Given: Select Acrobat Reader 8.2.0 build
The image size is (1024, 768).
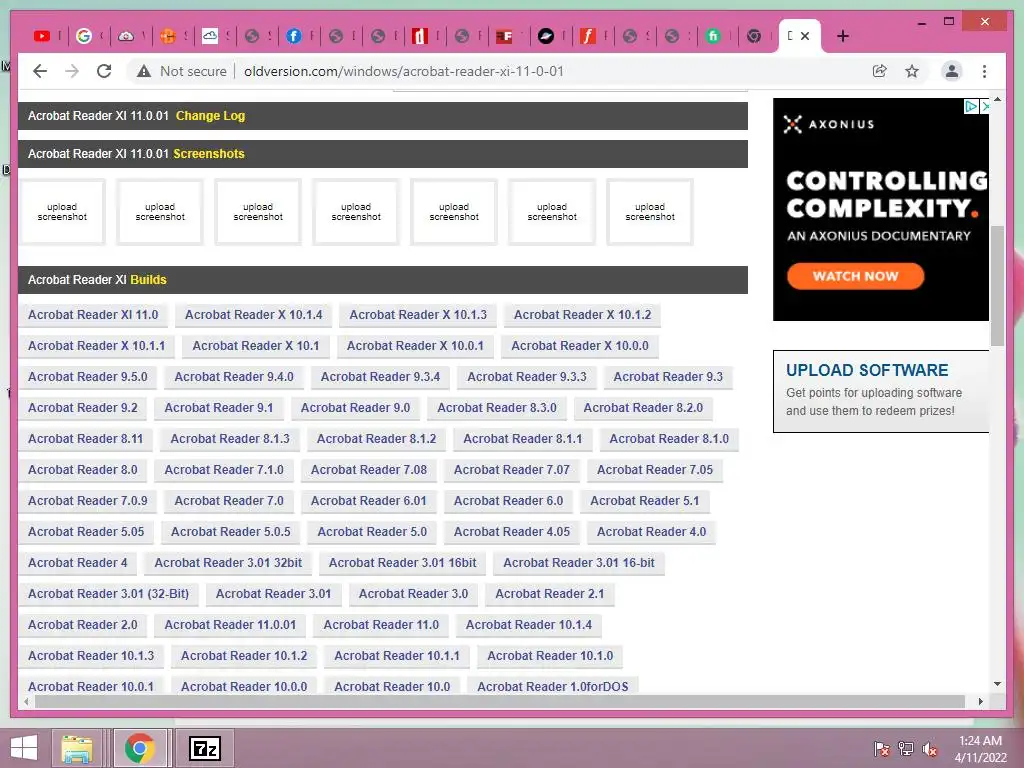Looking at the screenshot, I should pos(643,408).
